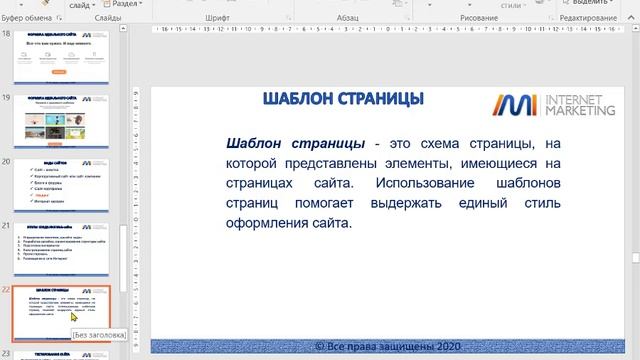Screen dimensions: 640x360
Task: Select slide 18 thumbnail
Action: pos(61,58)
